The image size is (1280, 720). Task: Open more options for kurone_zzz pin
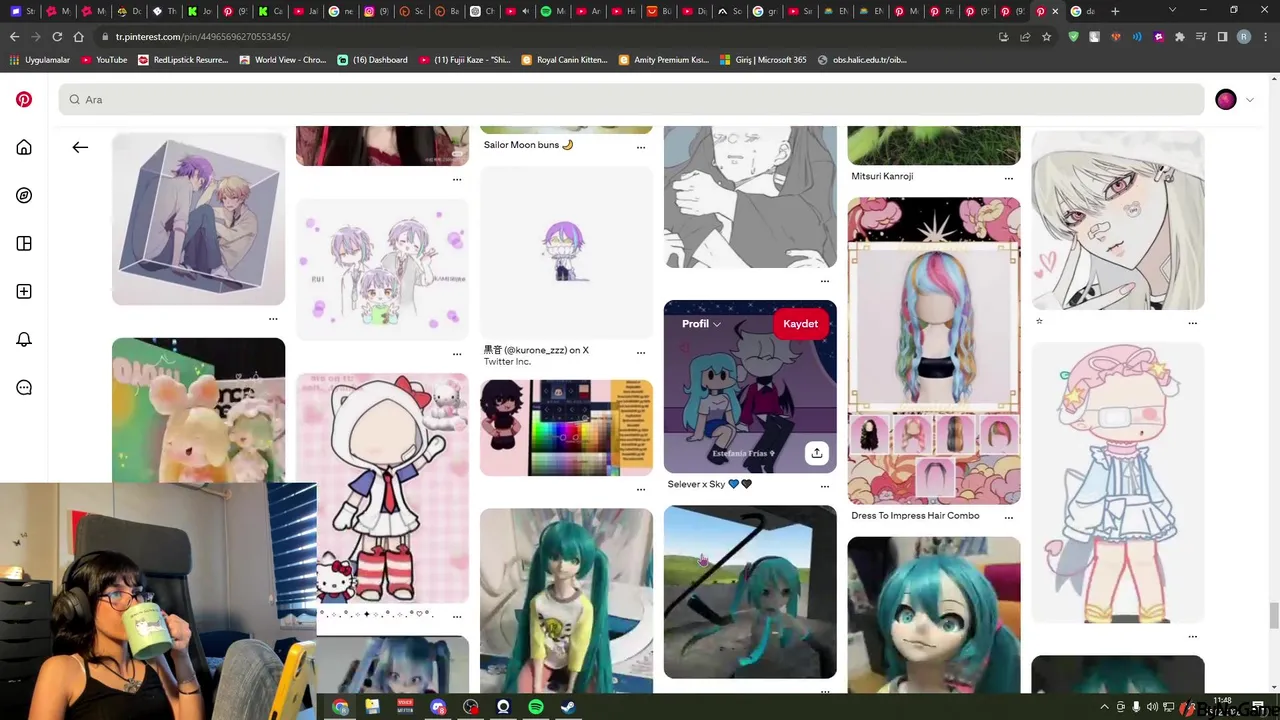coord(641,353)
